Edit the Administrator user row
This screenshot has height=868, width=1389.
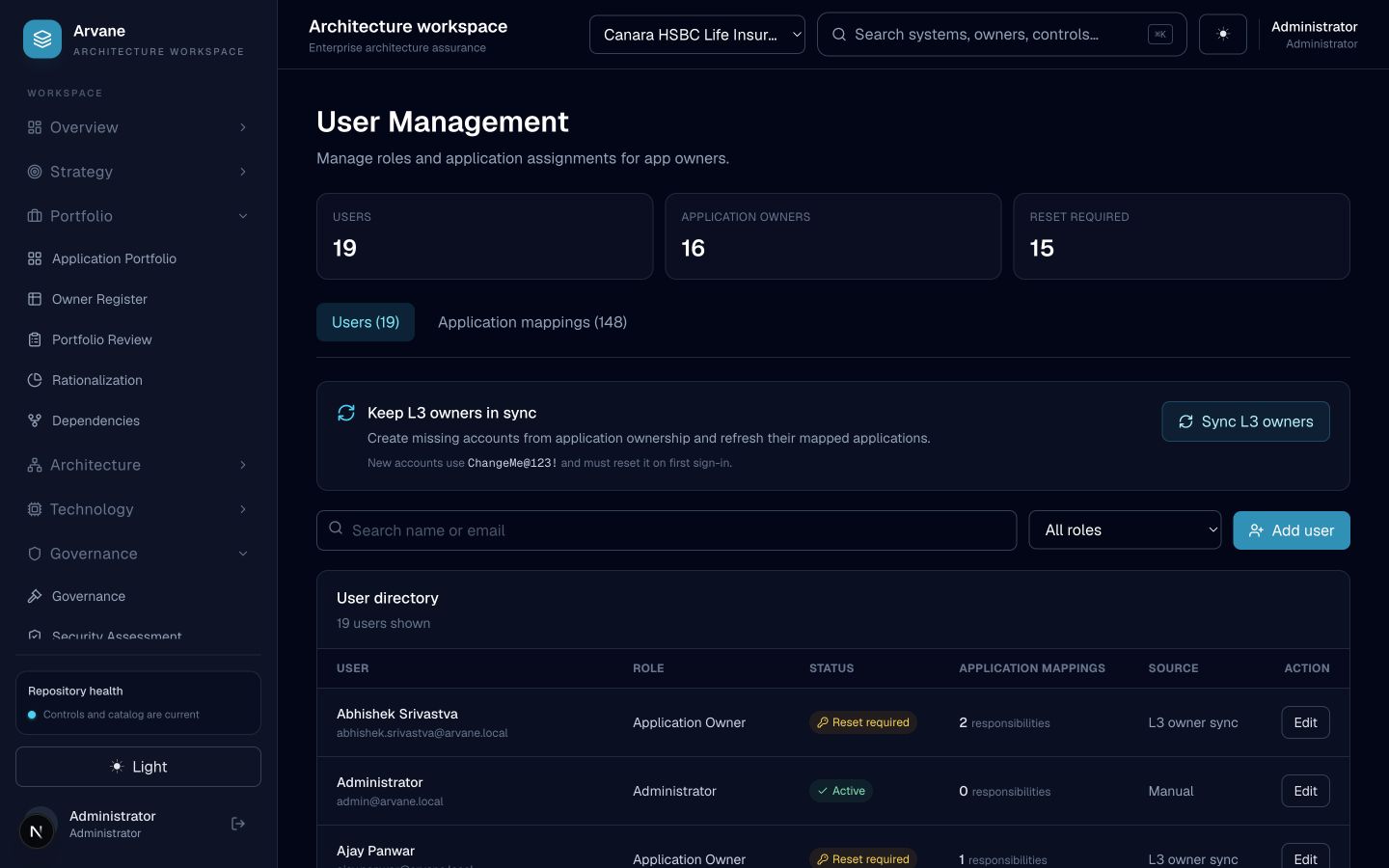pos(1305,791)
